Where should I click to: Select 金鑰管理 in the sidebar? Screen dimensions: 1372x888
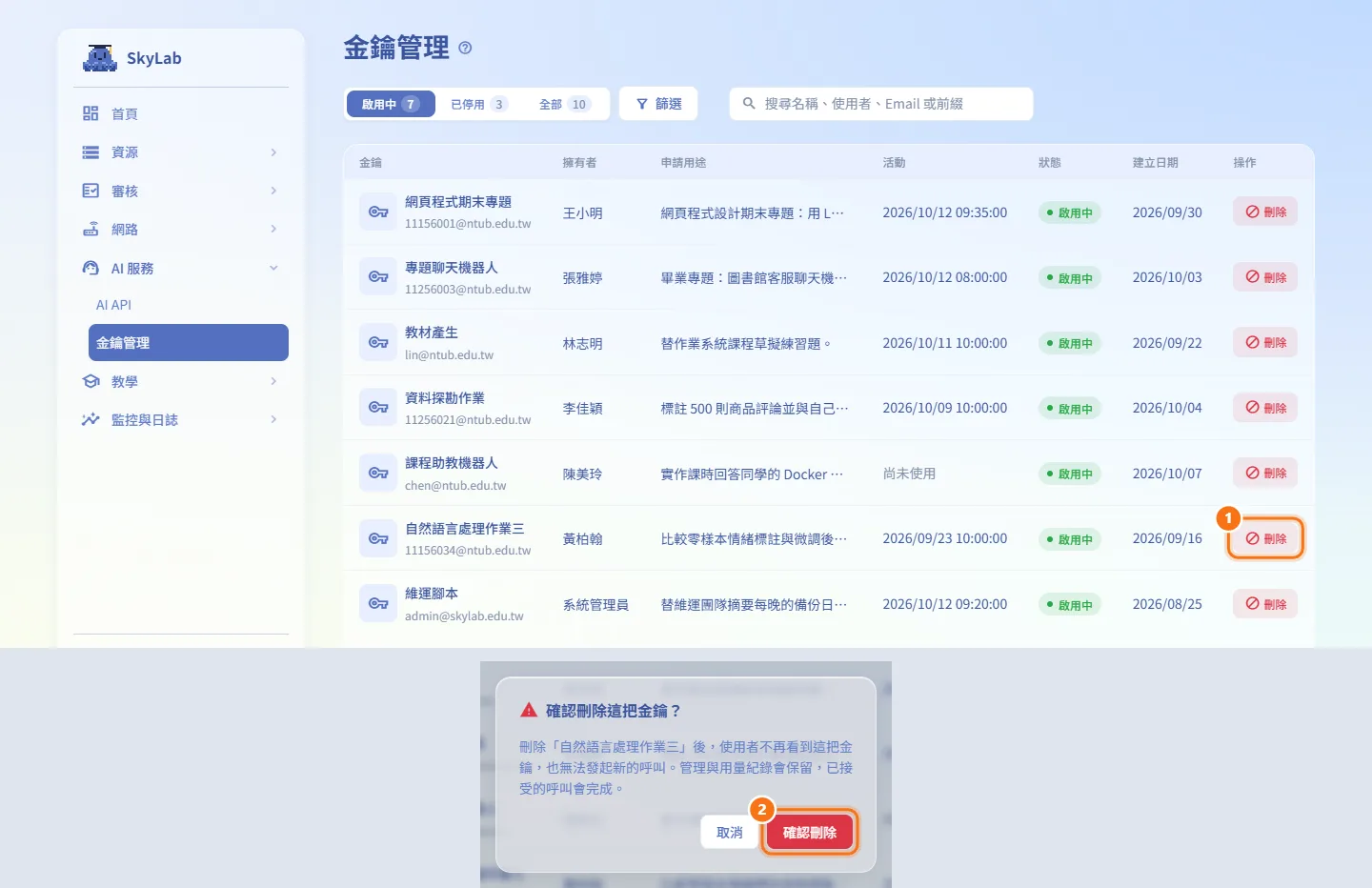click(189, 343)
